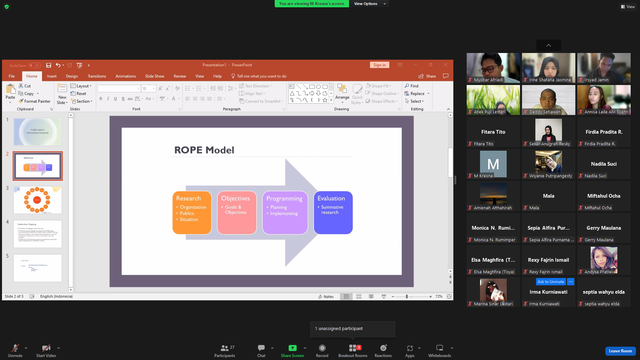
Task: Click Sign in button in PowerPoint
Action: click(380, 65)
